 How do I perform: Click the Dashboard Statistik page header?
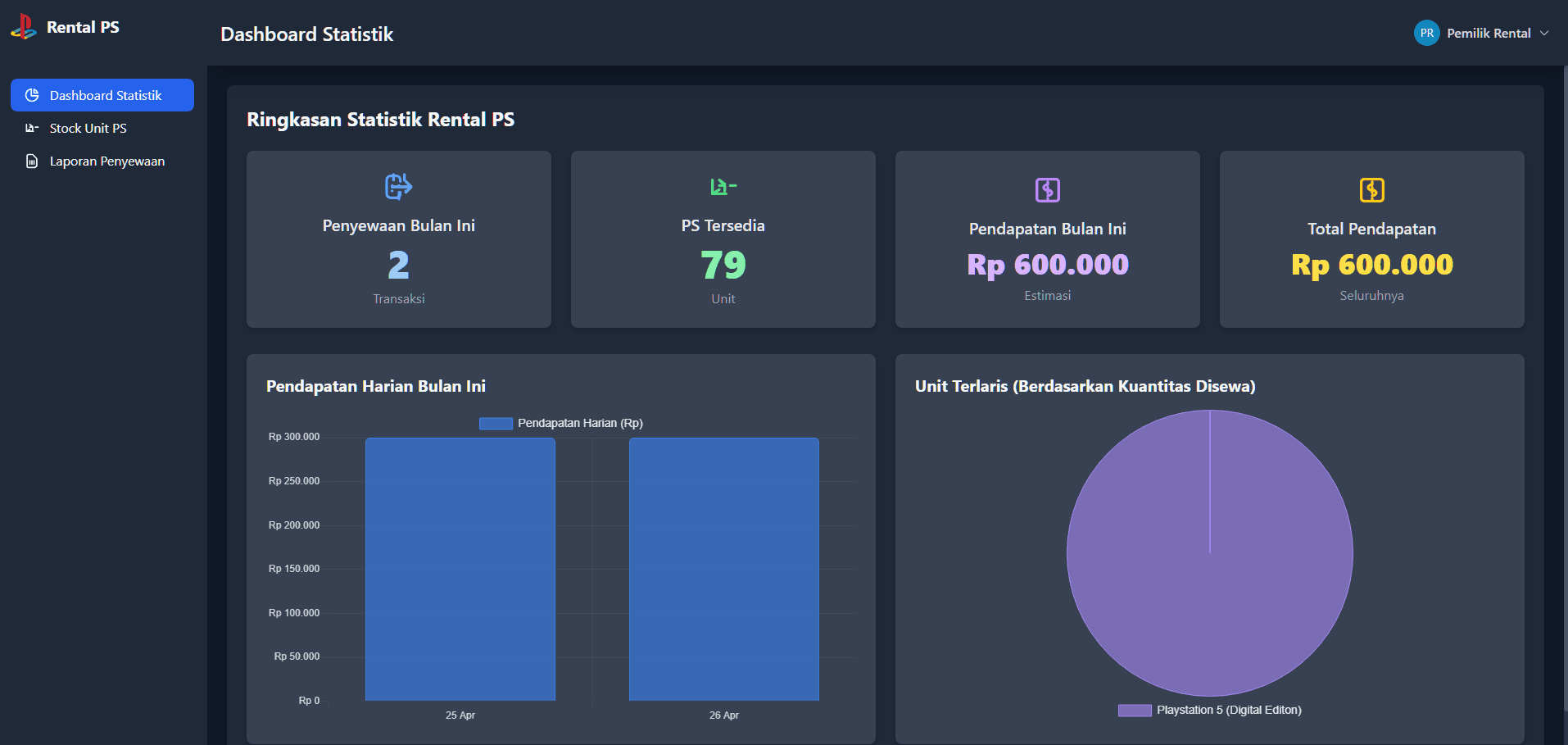[x=307, y=34]
